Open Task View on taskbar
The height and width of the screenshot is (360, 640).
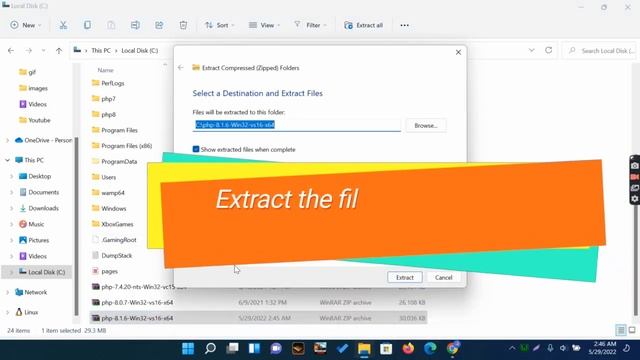click(x=232, y=349)
